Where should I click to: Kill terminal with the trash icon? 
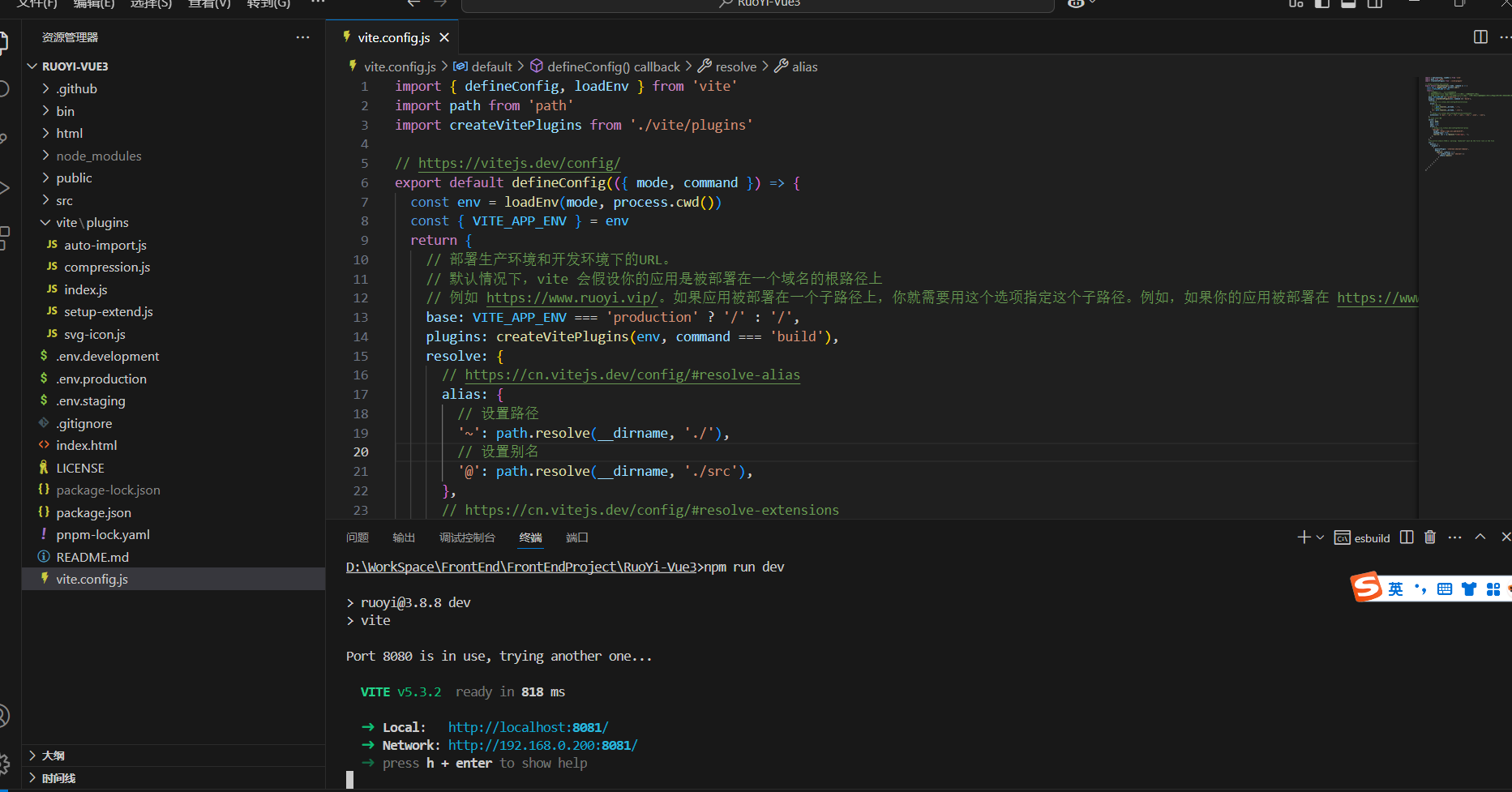[1430, 537]
